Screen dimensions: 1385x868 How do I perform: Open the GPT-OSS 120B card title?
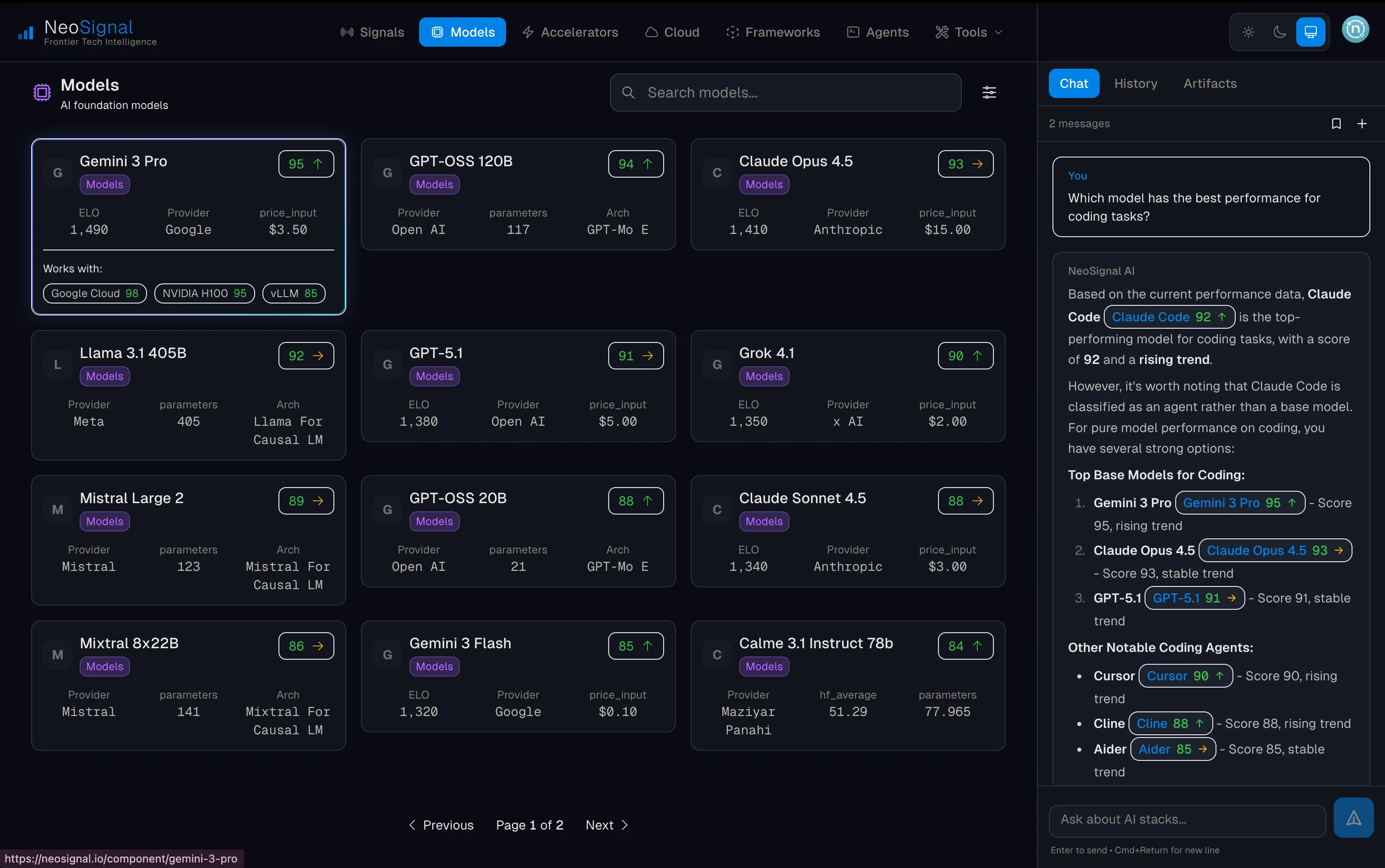pos(460,161)
